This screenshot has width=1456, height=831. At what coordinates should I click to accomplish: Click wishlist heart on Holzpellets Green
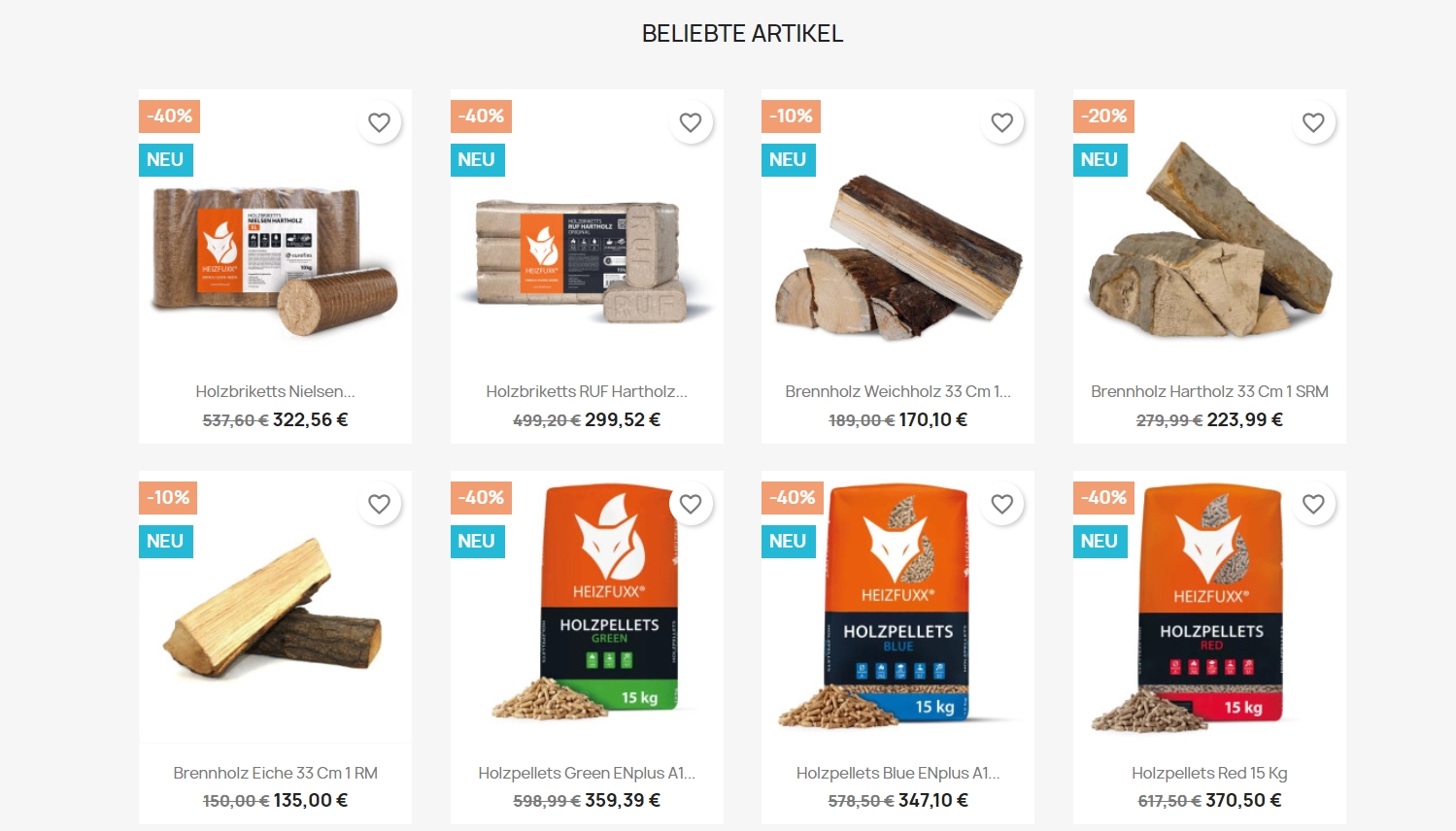[x=691, y=504]
